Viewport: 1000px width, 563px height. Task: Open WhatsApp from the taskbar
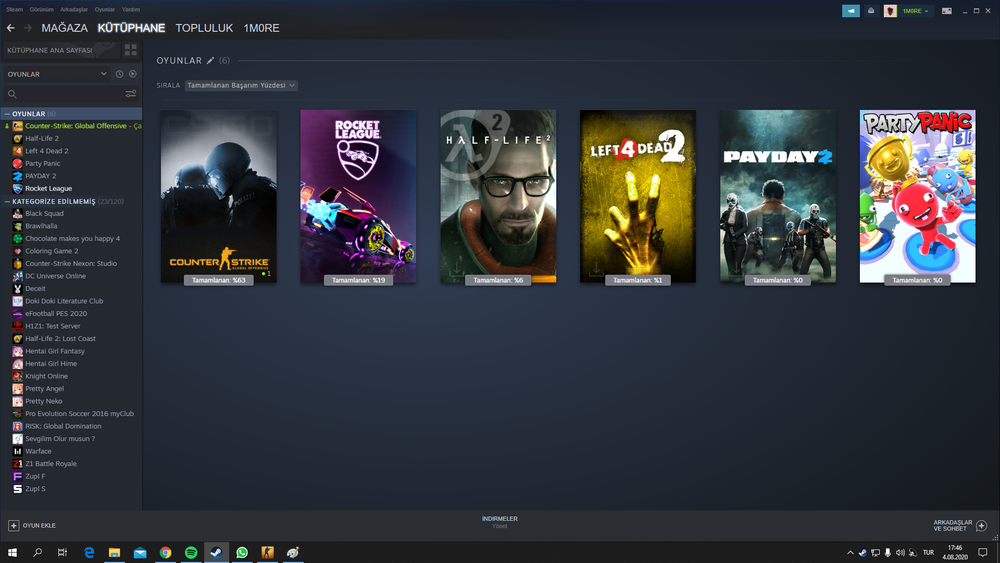[242, 552]
